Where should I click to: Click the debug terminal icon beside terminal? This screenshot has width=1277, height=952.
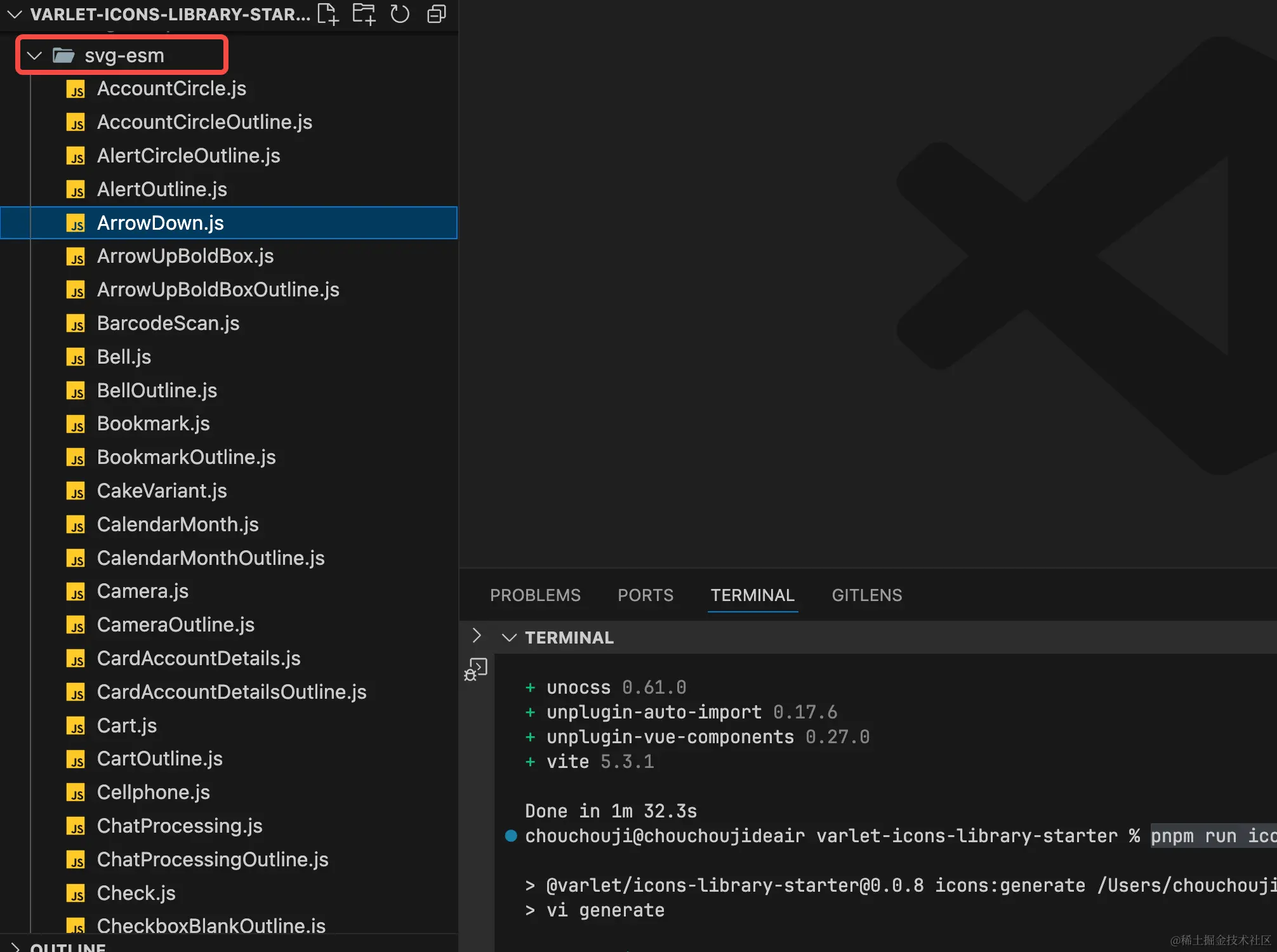(x=476, y=669)
